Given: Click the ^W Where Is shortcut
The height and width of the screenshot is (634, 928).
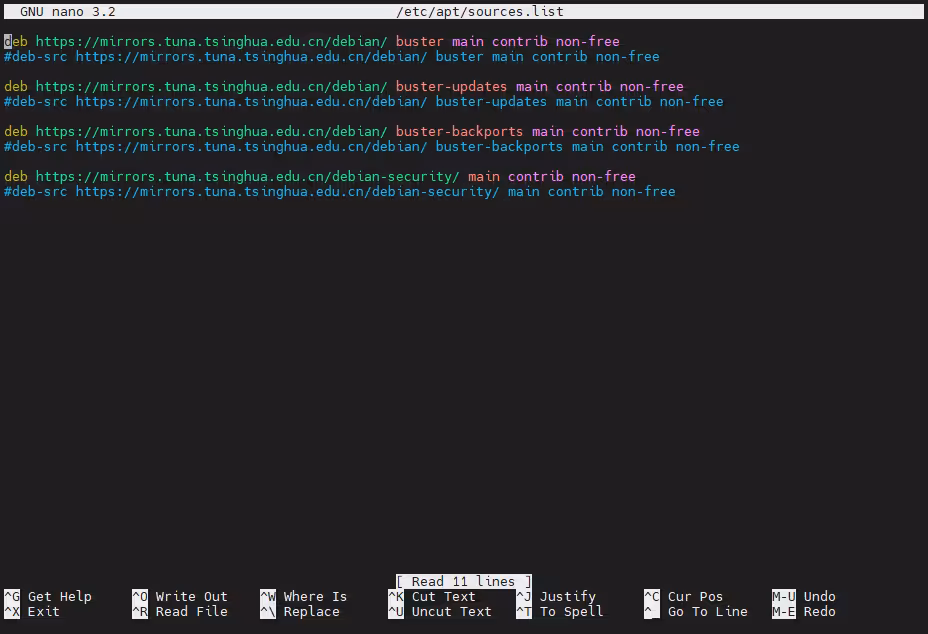Looking at the screenshot, I should click(x=304, y=596).
